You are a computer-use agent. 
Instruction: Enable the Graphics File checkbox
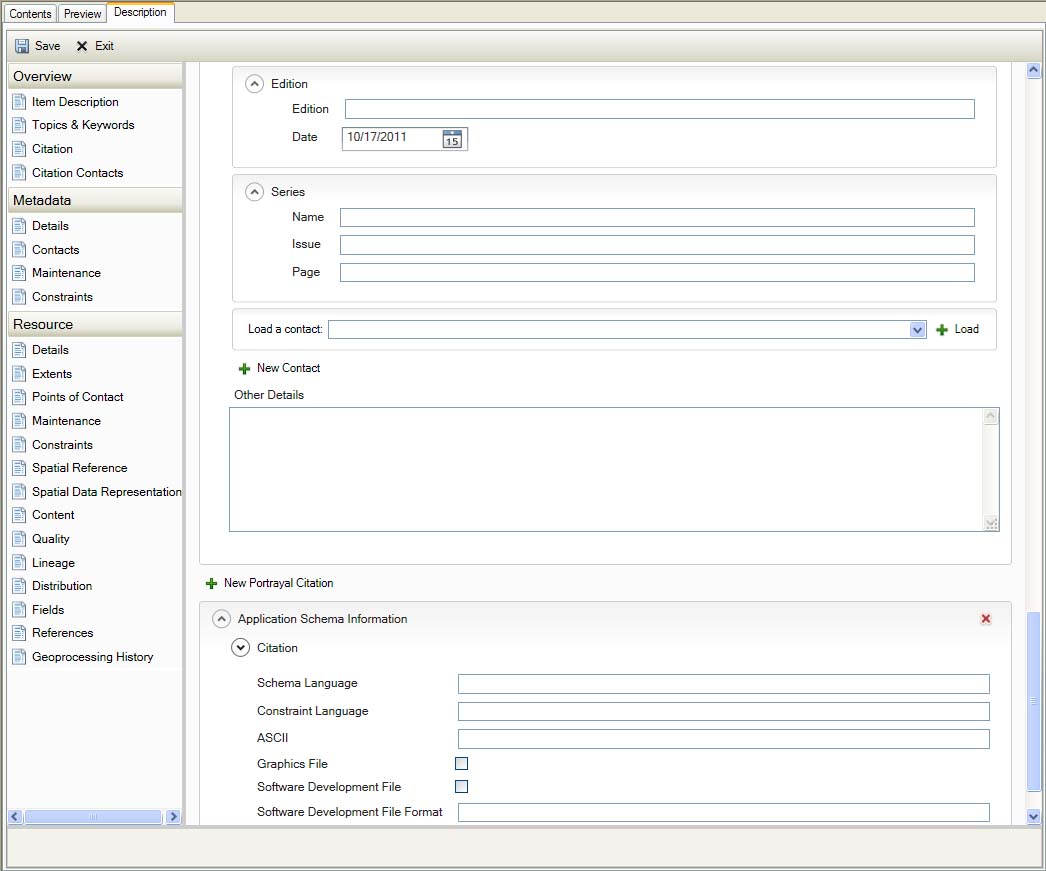pyautogui.click(x=462, y=764)
